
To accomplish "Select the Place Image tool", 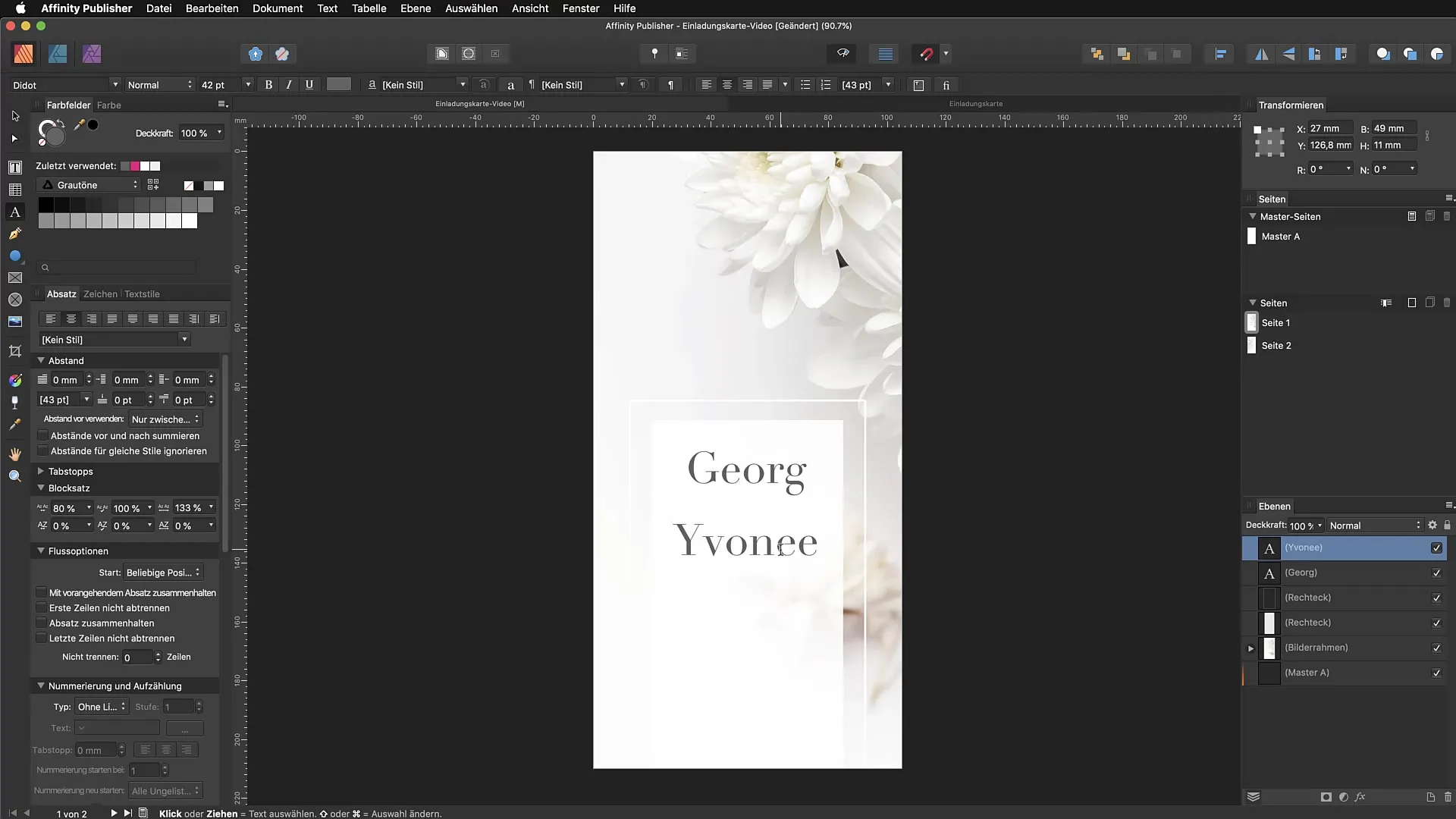I will [x=15, y=322].
